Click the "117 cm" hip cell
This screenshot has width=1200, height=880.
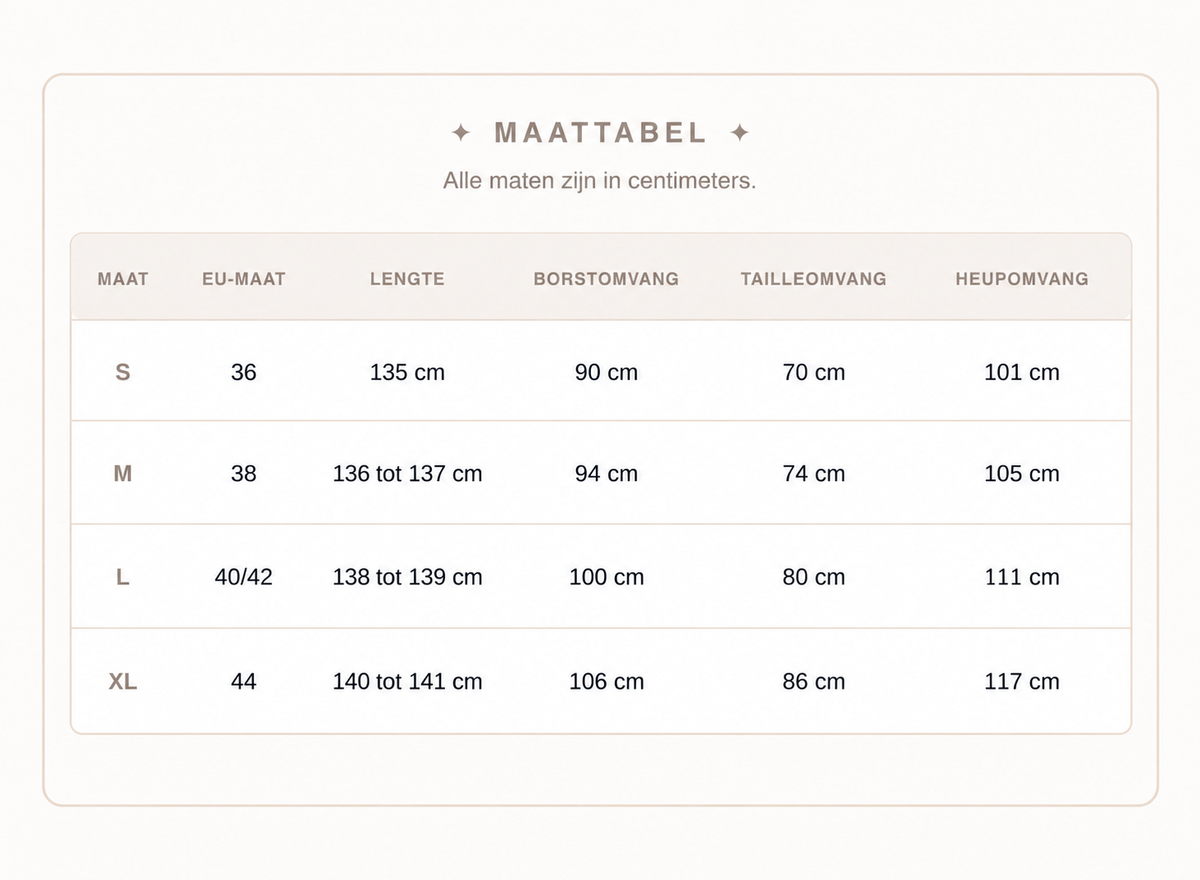(1022, 682)
